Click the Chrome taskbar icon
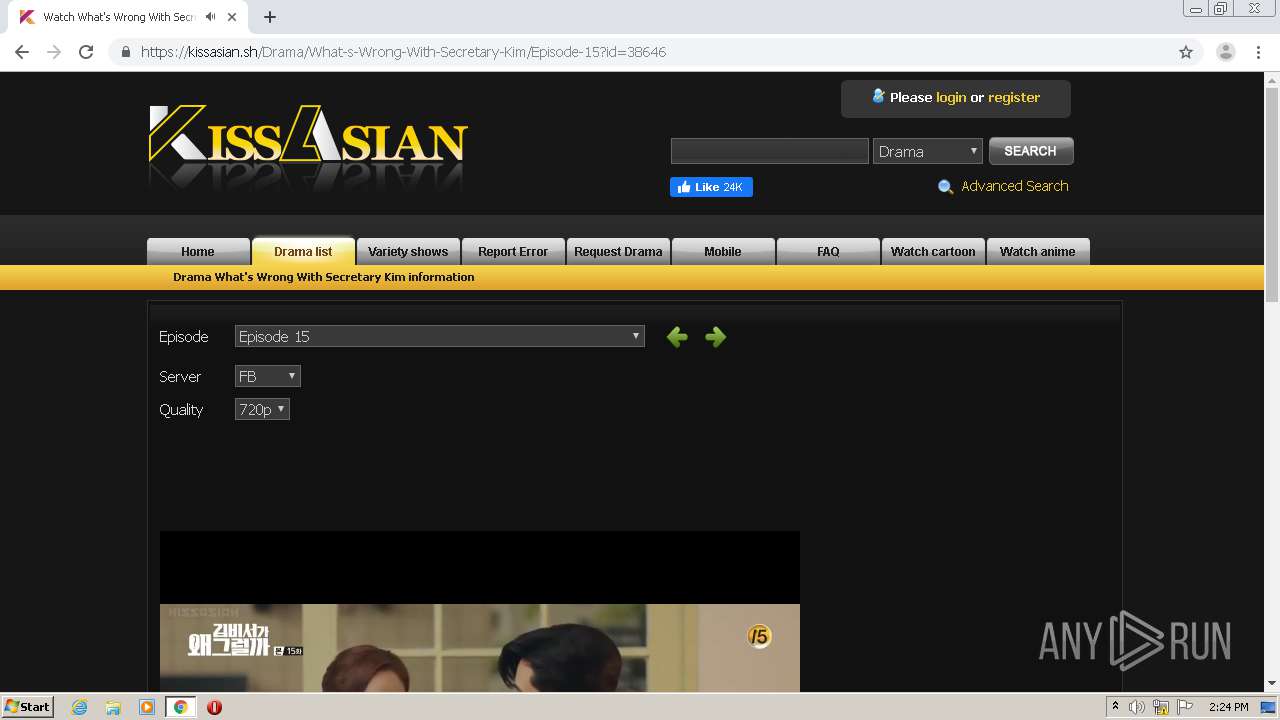Image resolution: width=1280 pixels, height=720 pixels. click(180, 707)
